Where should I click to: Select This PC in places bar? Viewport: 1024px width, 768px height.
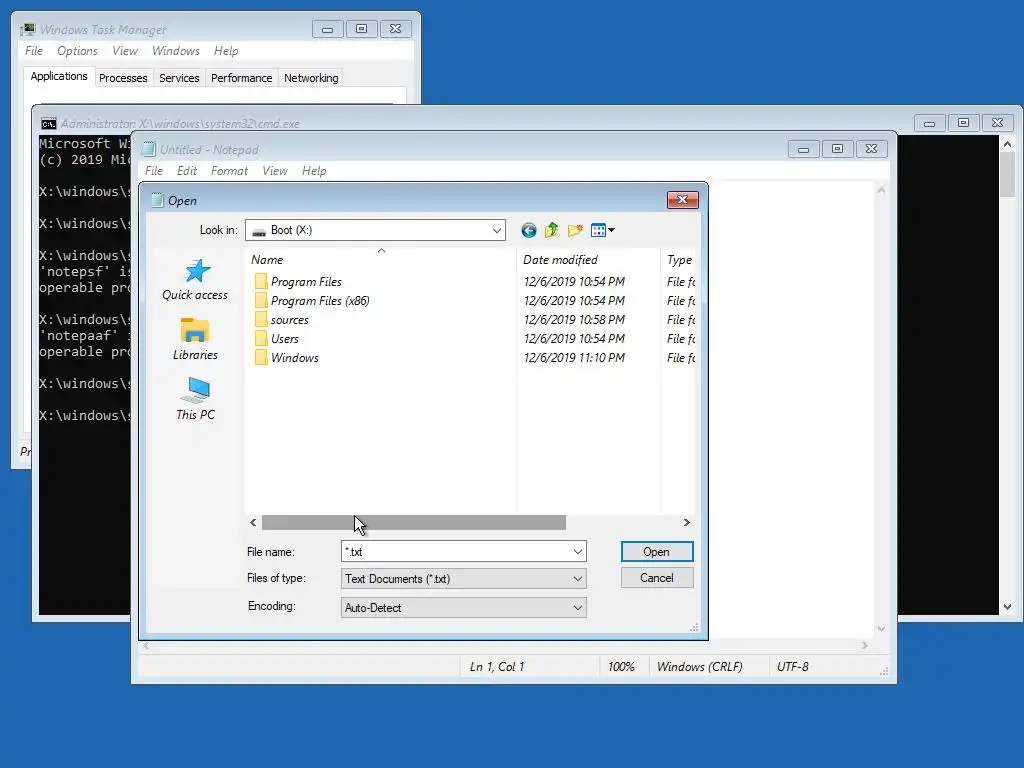pos(195,398)
